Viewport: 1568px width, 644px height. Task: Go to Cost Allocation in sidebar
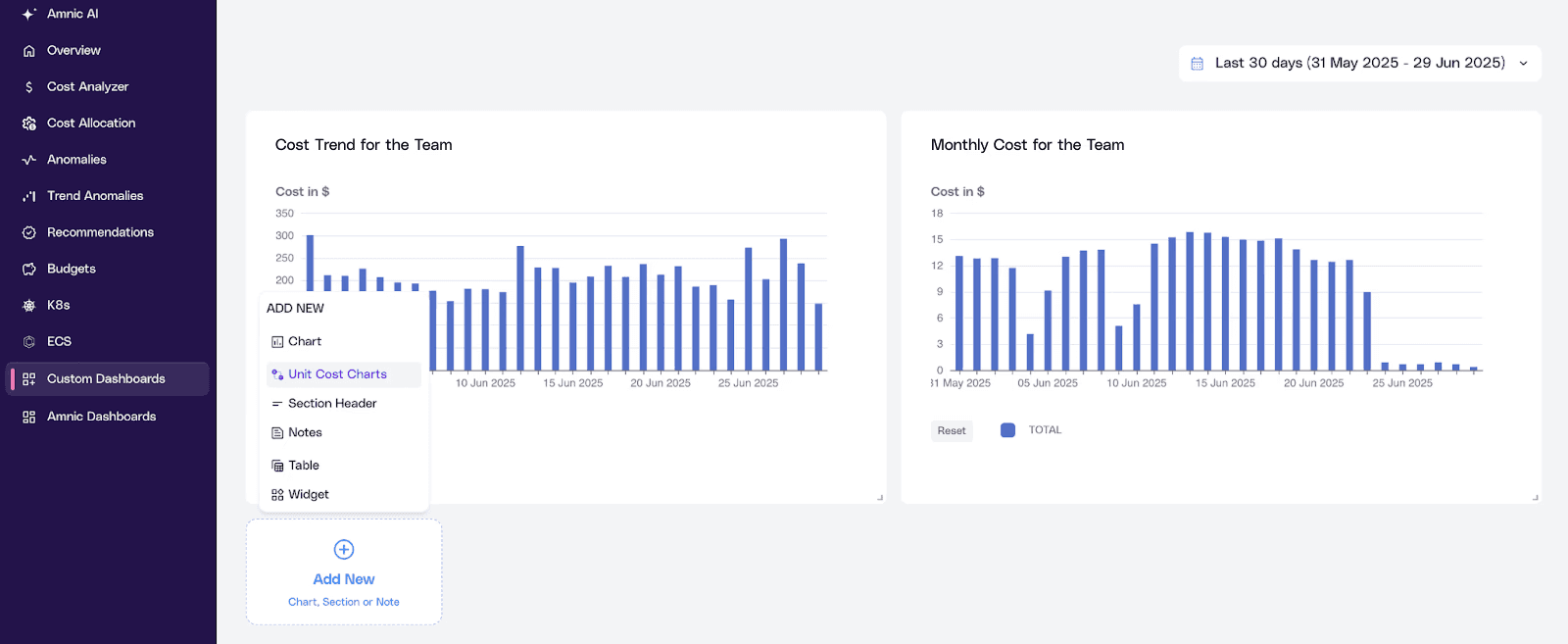[x=91, y=124]
